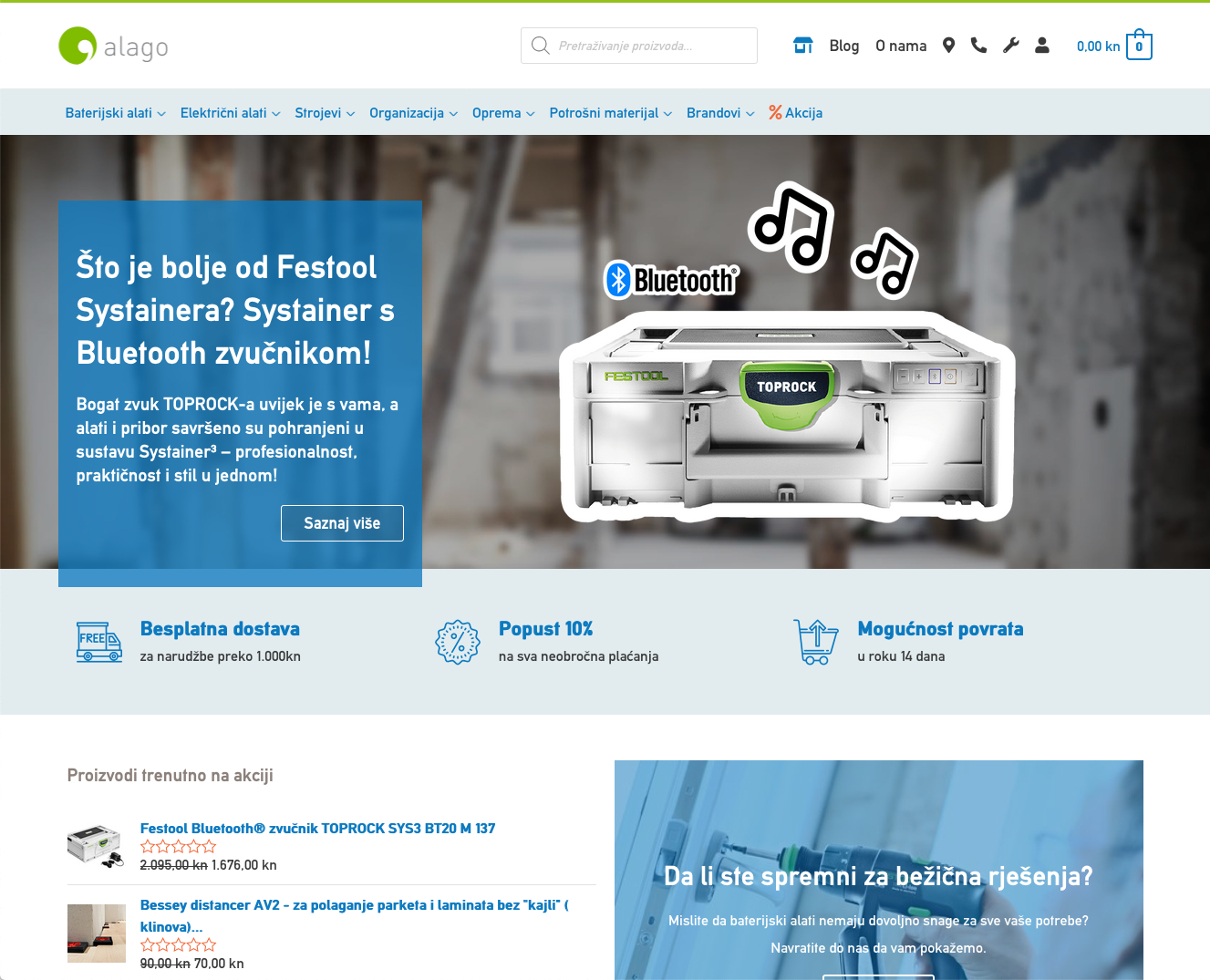
Task: Open the store shop icon
Action: point(803,46)
